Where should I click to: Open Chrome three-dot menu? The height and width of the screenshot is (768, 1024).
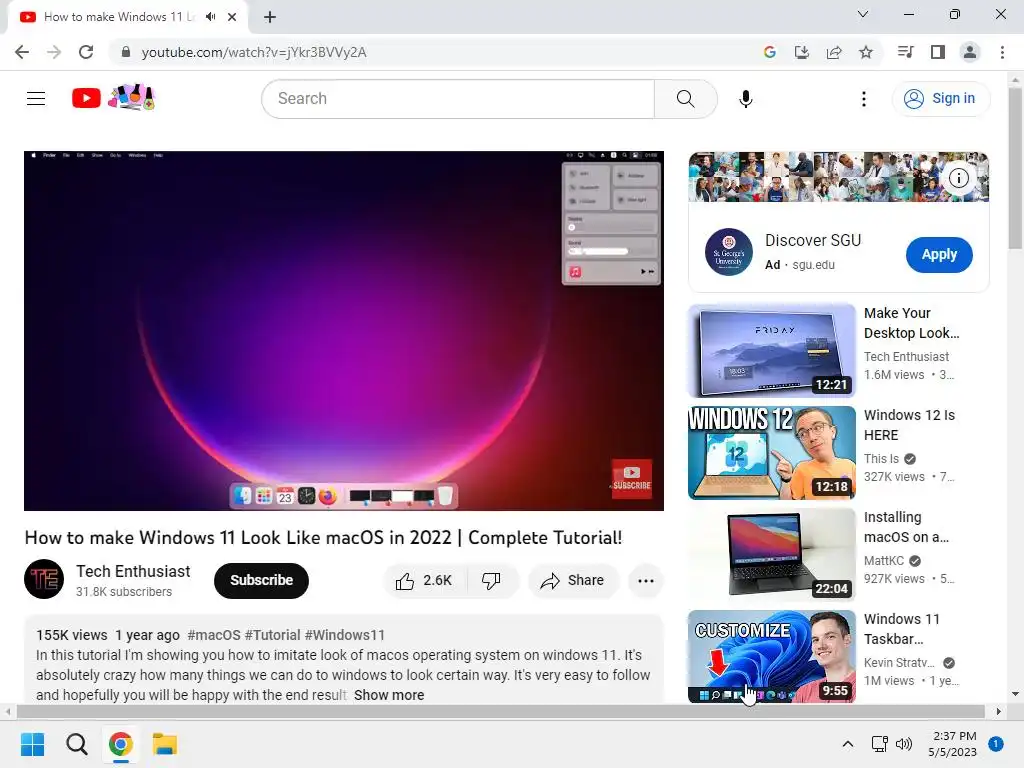point(1002,52)
